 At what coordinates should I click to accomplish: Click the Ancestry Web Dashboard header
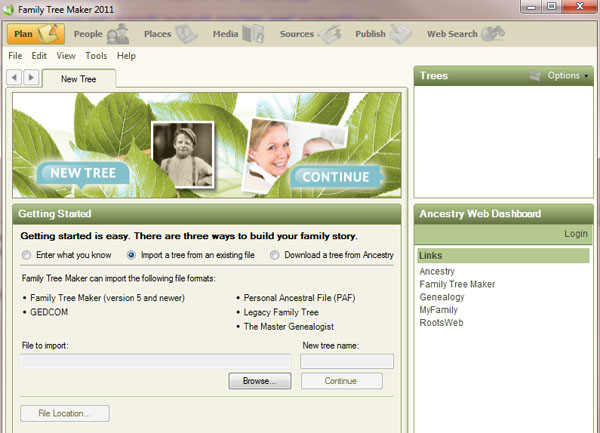click(x=504, y=214)
